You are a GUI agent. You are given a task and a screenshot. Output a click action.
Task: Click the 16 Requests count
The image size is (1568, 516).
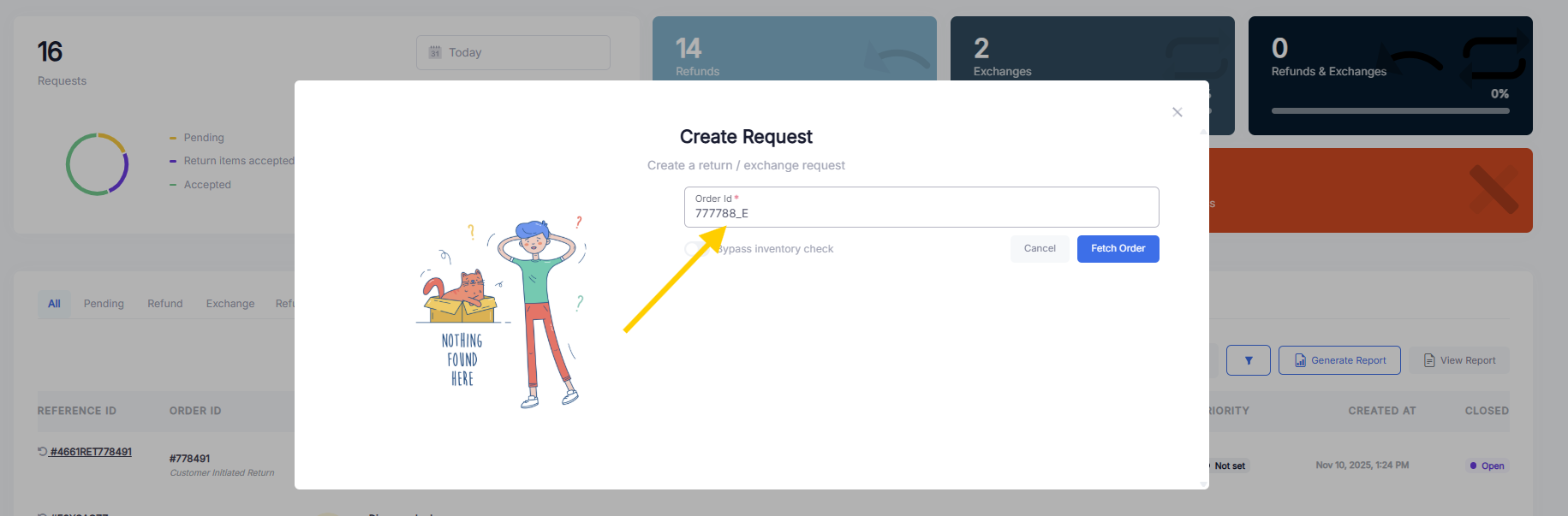coord(51,51)
